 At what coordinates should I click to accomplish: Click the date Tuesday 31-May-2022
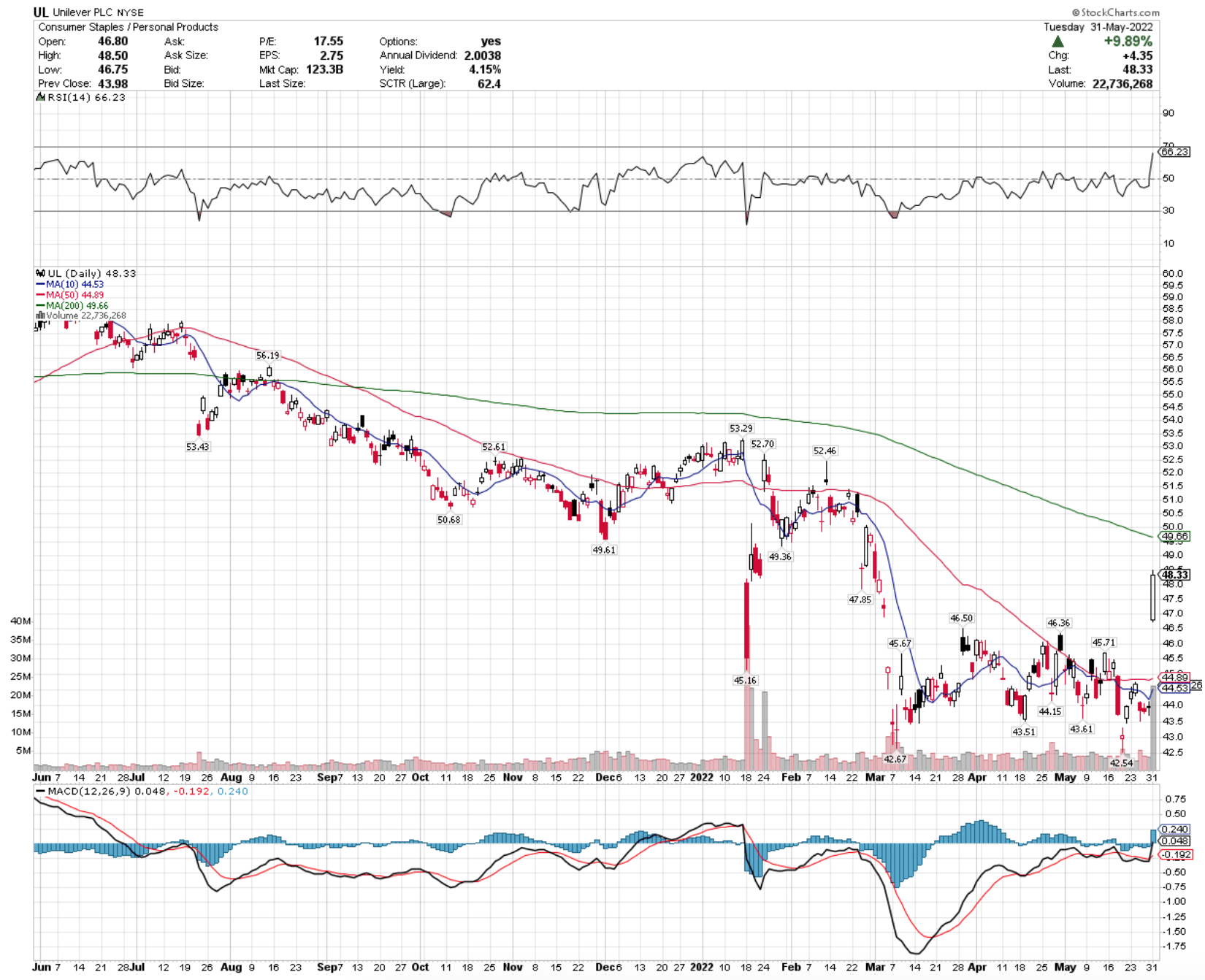click(x=1098, y=27)
